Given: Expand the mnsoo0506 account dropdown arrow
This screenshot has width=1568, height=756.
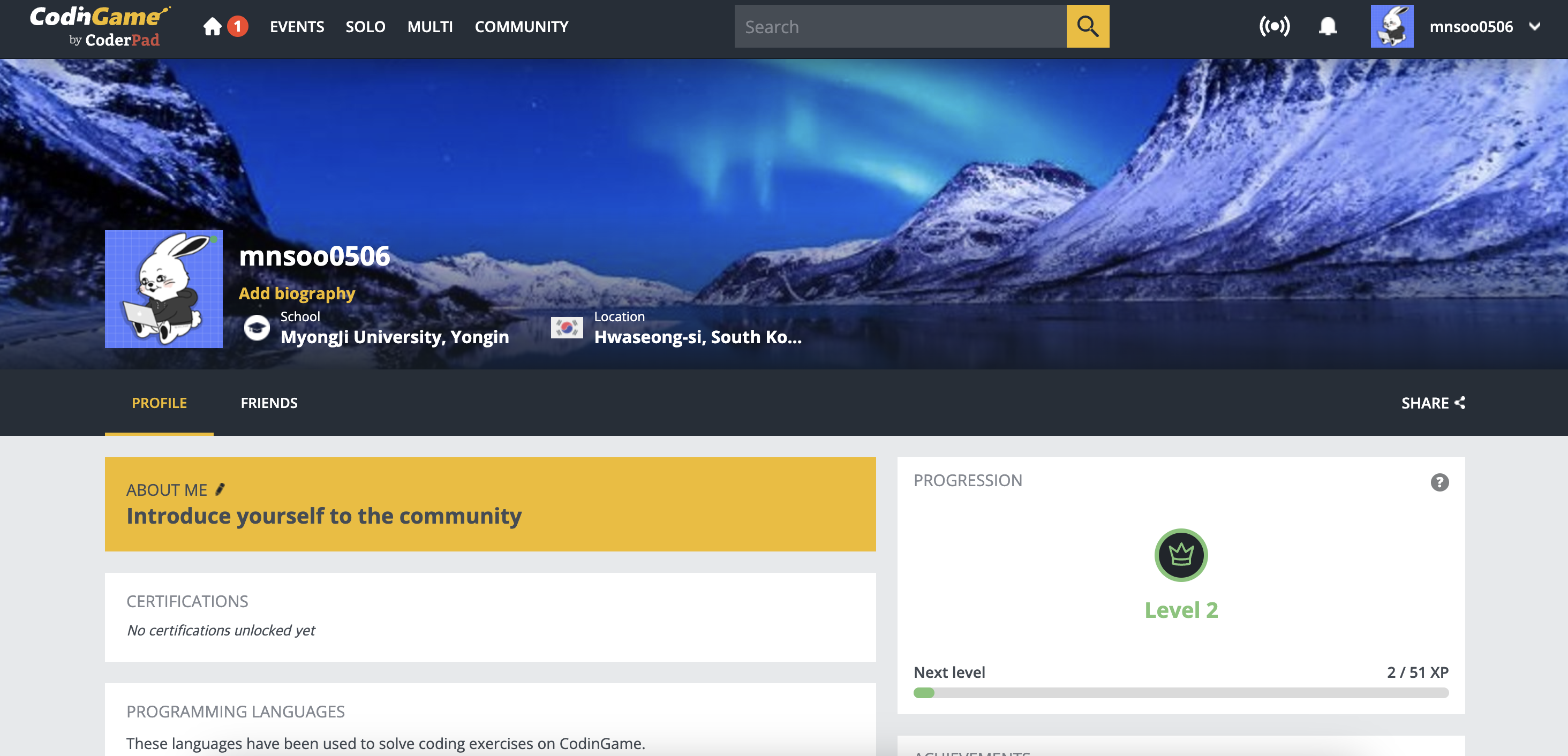Looking at the screenshot, I should coord(1534,26).
